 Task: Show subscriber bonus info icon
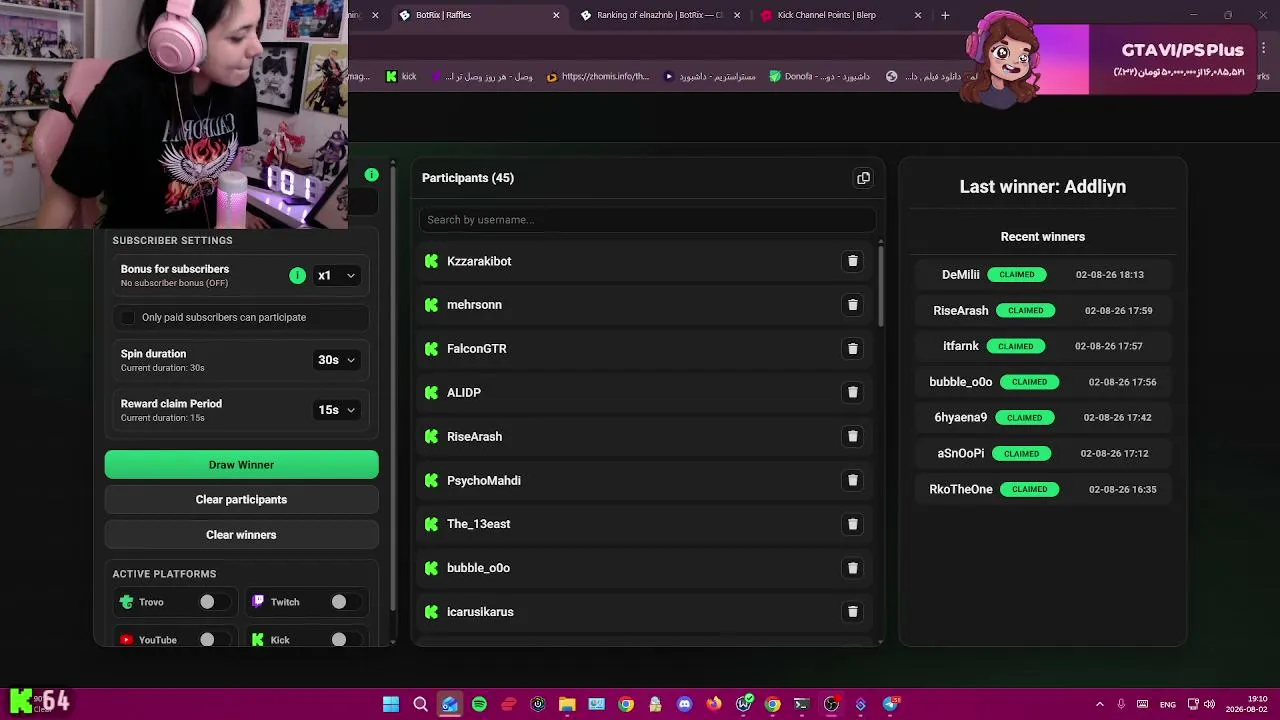[x=297, y=275]
